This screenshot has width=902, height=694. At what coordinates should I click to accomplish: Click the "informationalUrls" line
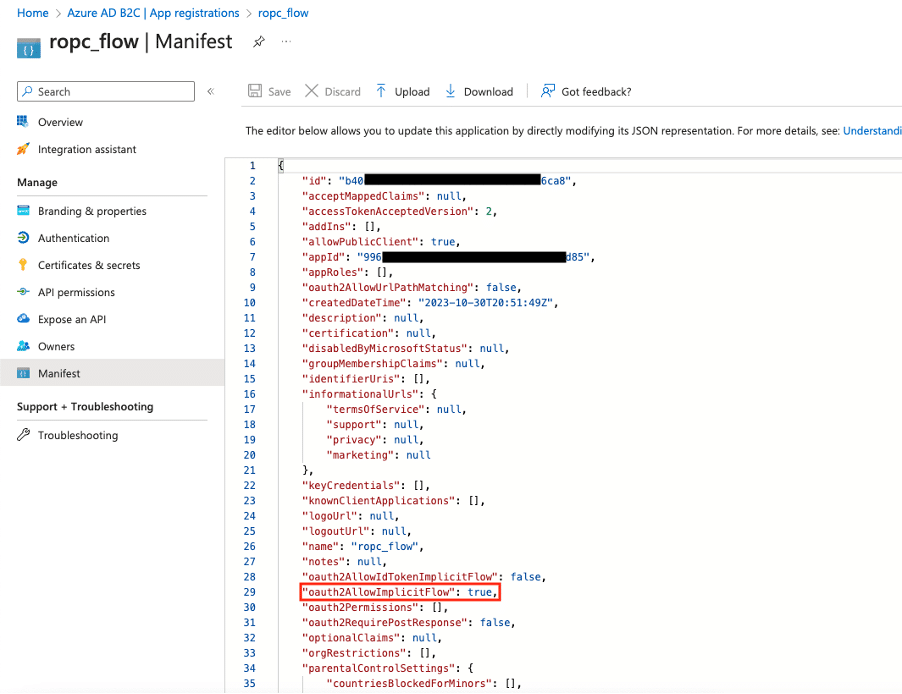[369, 394]
